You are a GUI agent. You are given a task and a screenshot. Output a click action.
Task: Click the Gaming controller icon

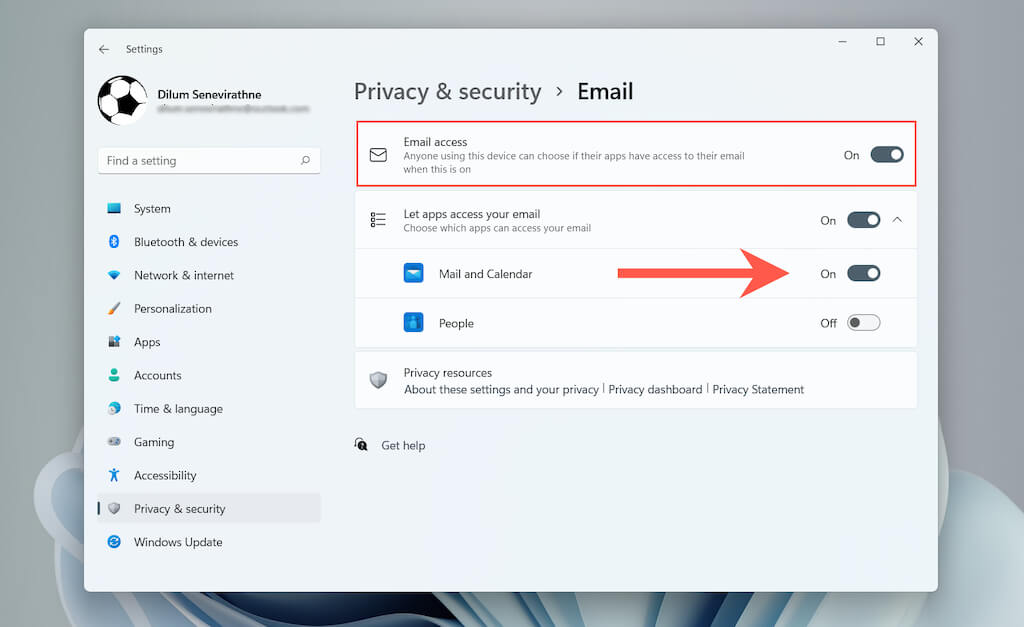[114, 442]
